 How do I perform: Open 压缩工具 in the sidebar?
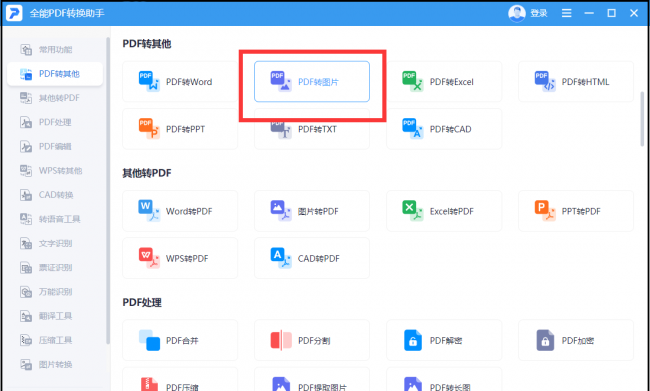[x=55, y=340]
